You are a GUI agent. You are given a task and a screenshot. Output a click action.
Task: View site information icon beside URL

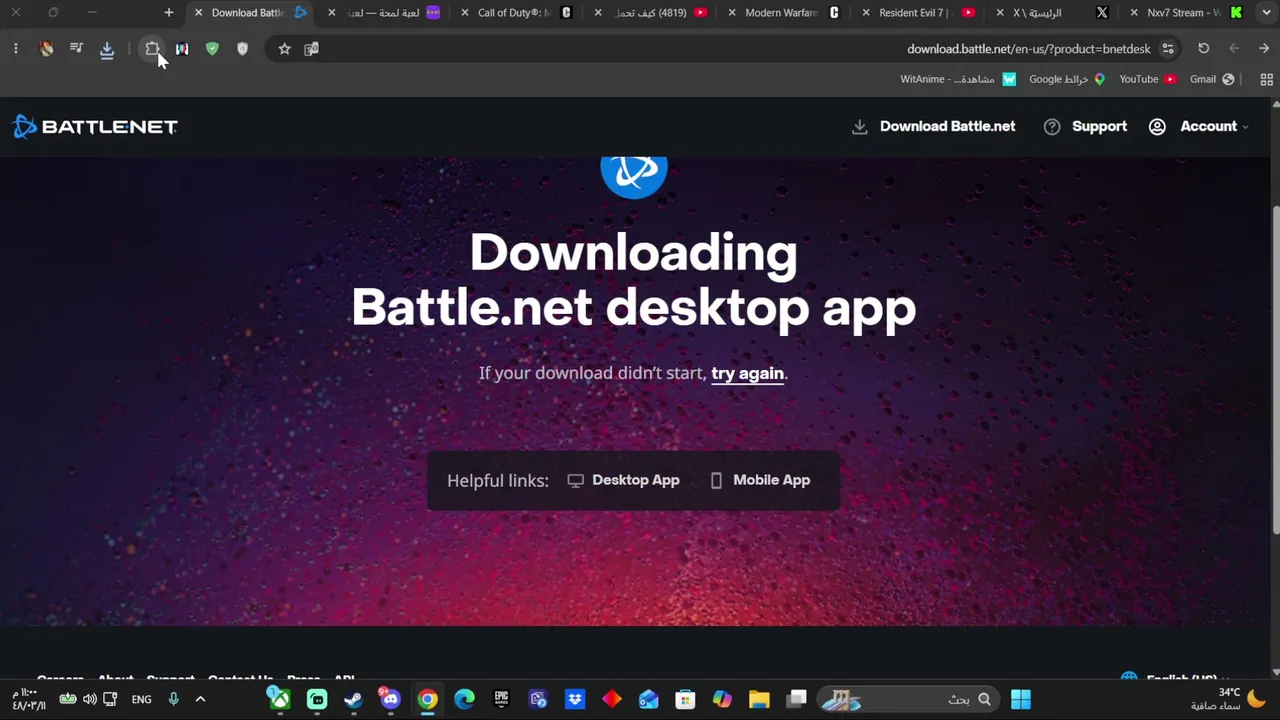coord(1168,49)
